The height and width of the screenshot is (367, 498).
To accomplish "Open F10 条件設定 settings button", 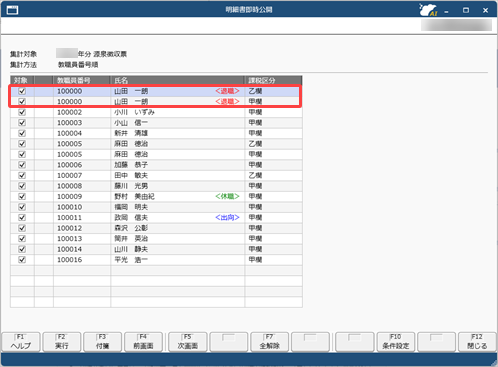I will pyautogui.click(x=396, y=342).
